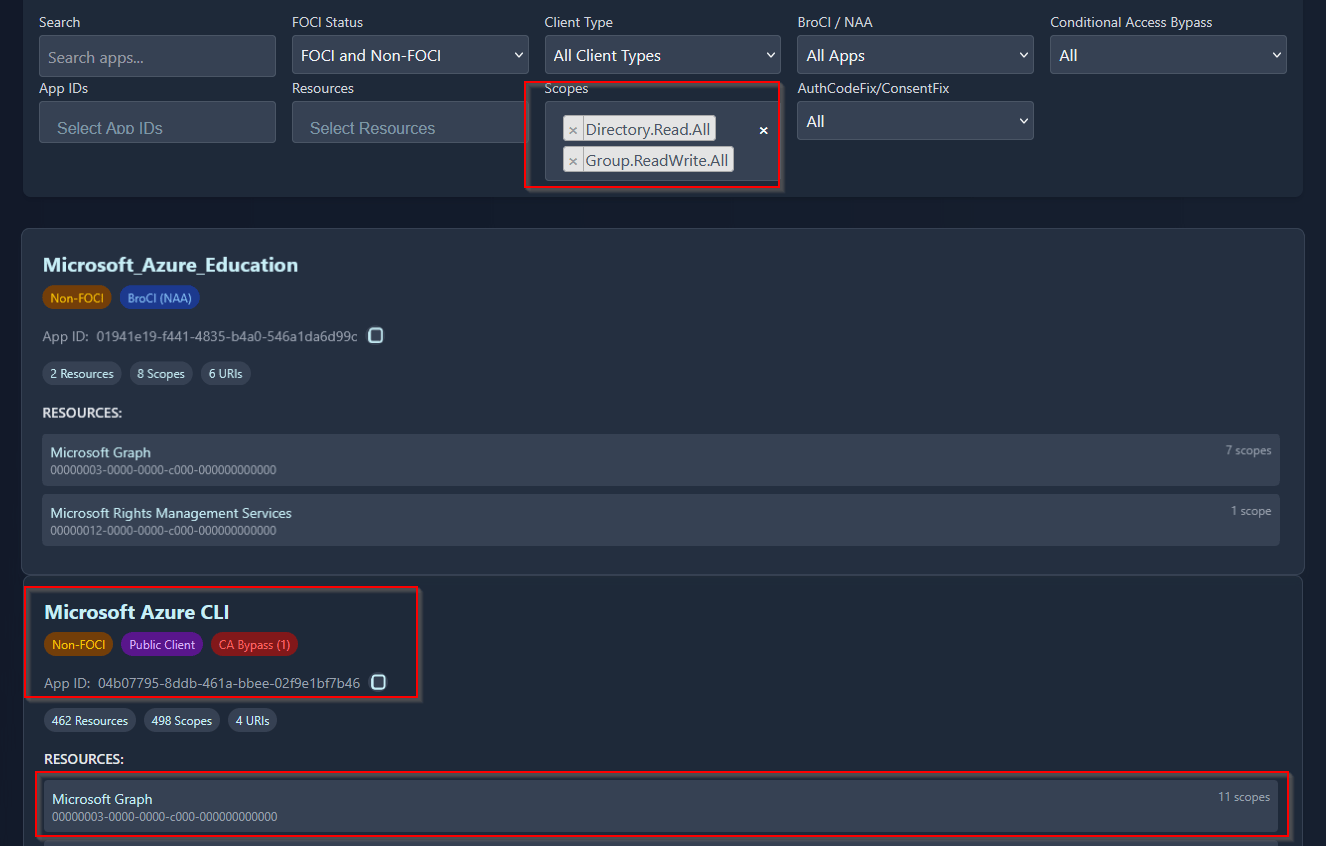
Task: Expand Microsoft Graph resource with 7 scopes
Action: [661, 460]
